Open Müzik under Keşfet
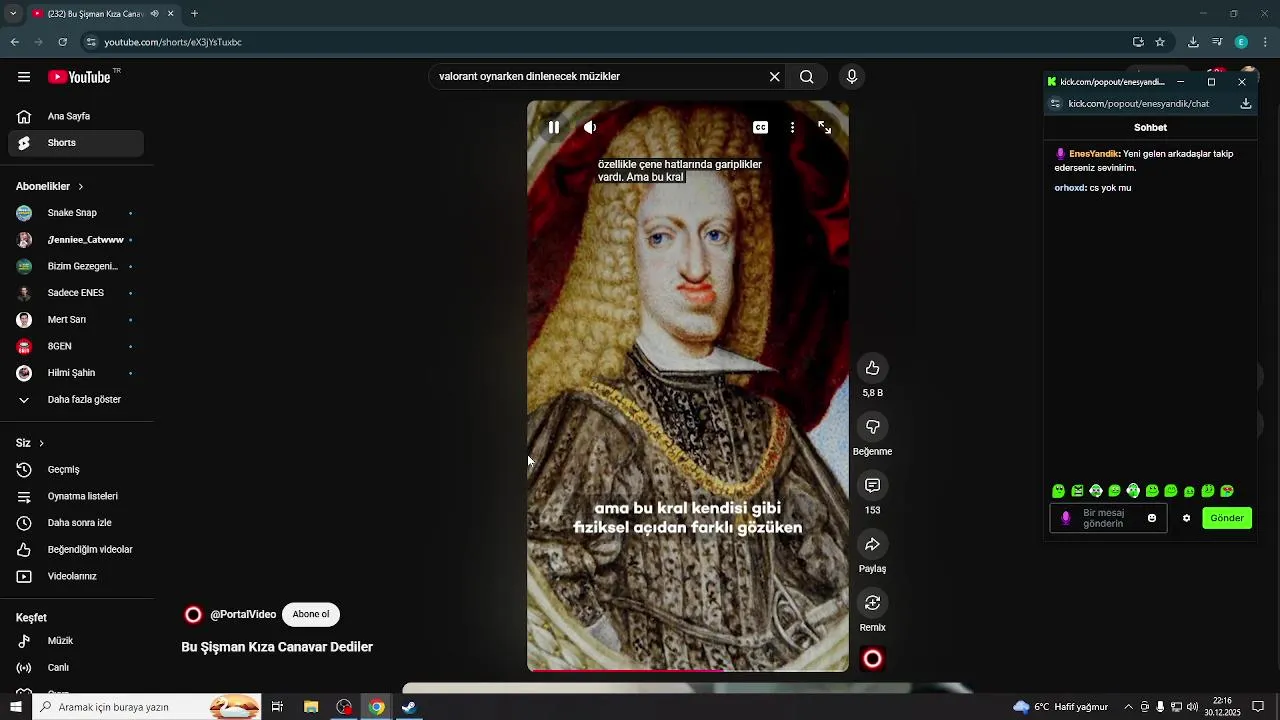The image size is (1280, 720). 76,641
